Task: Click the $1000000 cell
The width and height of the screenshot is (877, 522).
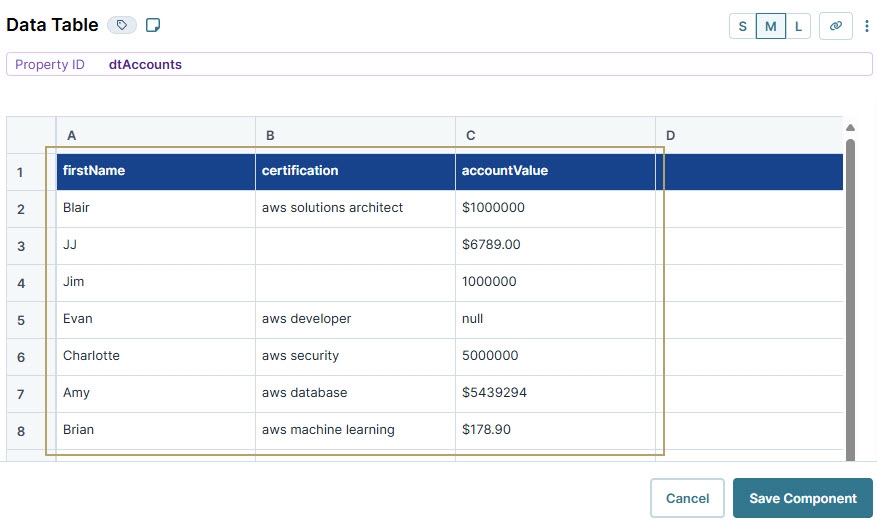Action: (x=555, y=209)
